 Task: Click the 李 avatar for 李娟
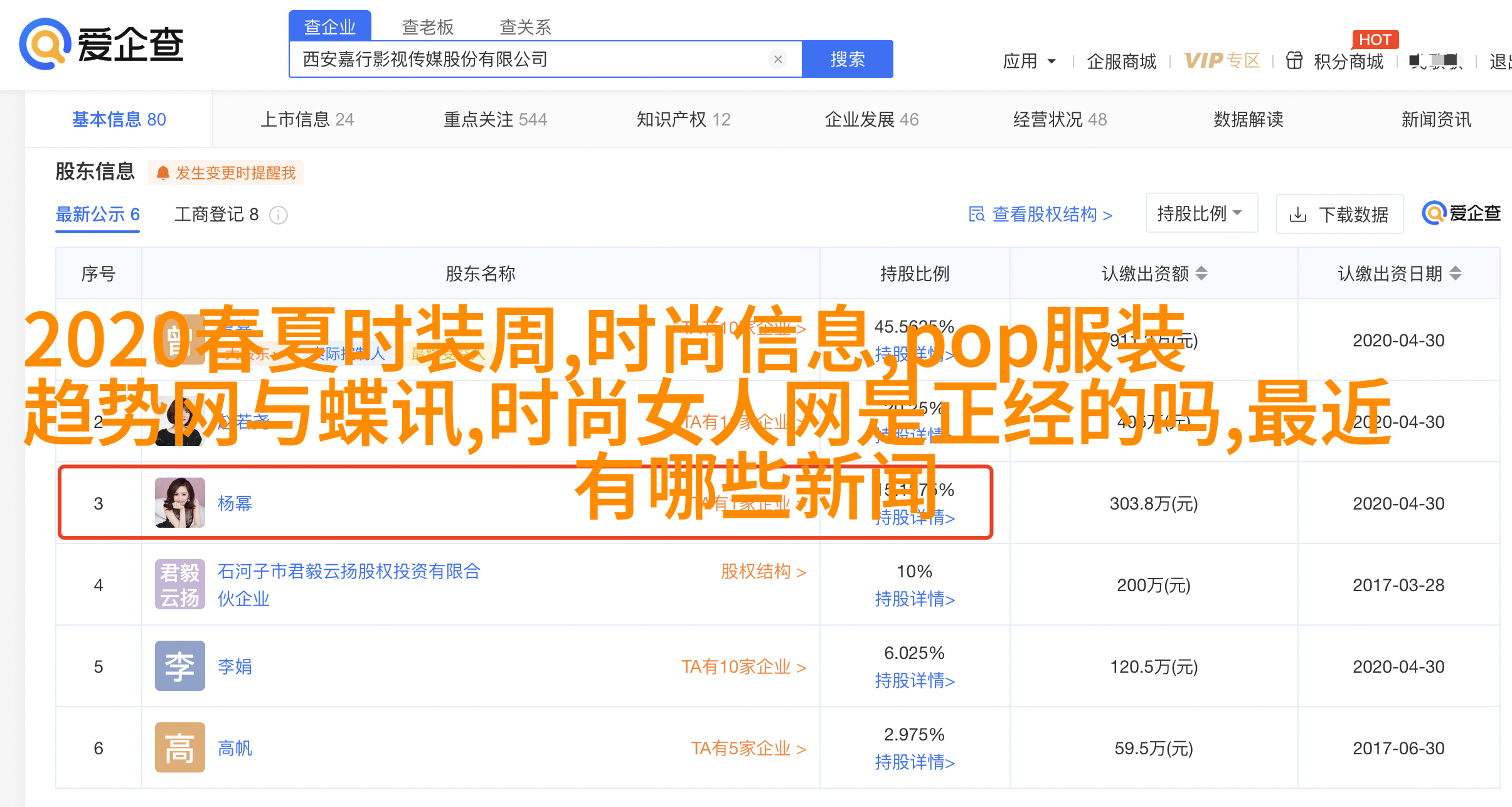click(180, 666)
